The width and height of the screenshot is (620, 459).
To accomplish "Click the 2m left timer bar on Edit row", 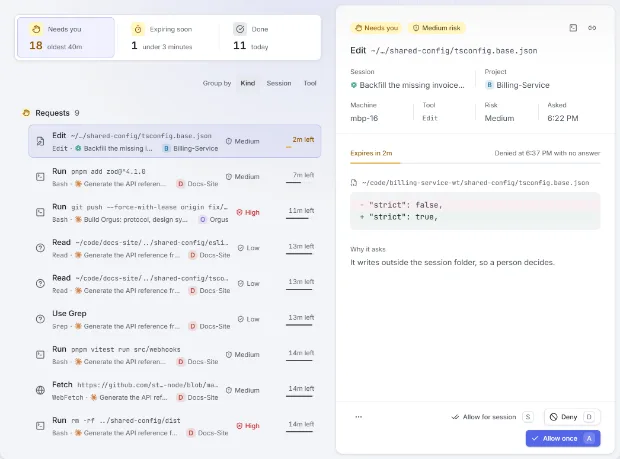I will click(x=300, y=147).
